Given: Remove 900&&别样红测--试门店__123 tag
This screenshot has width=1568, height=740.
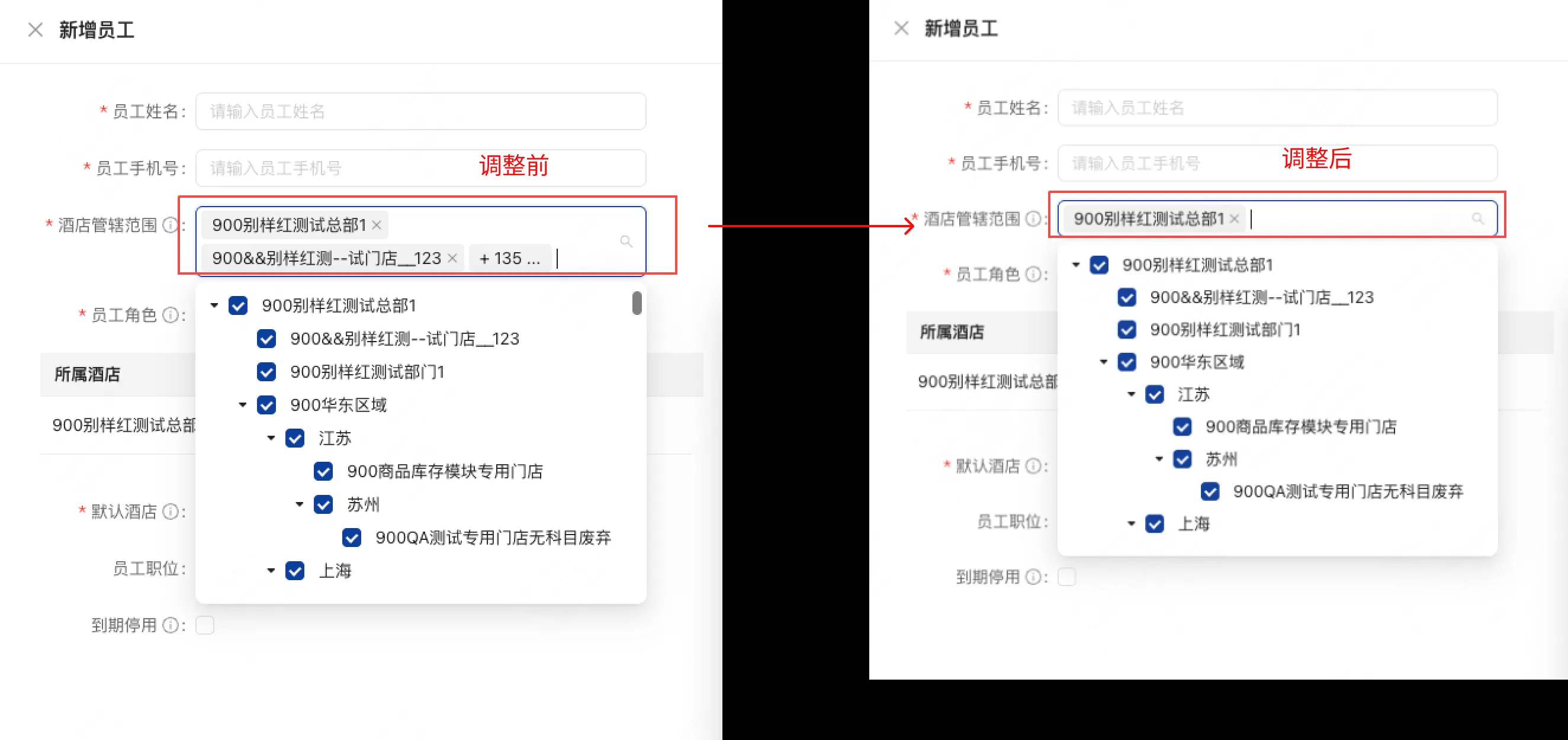Looking at the screenshot, I should pos(452,258).
